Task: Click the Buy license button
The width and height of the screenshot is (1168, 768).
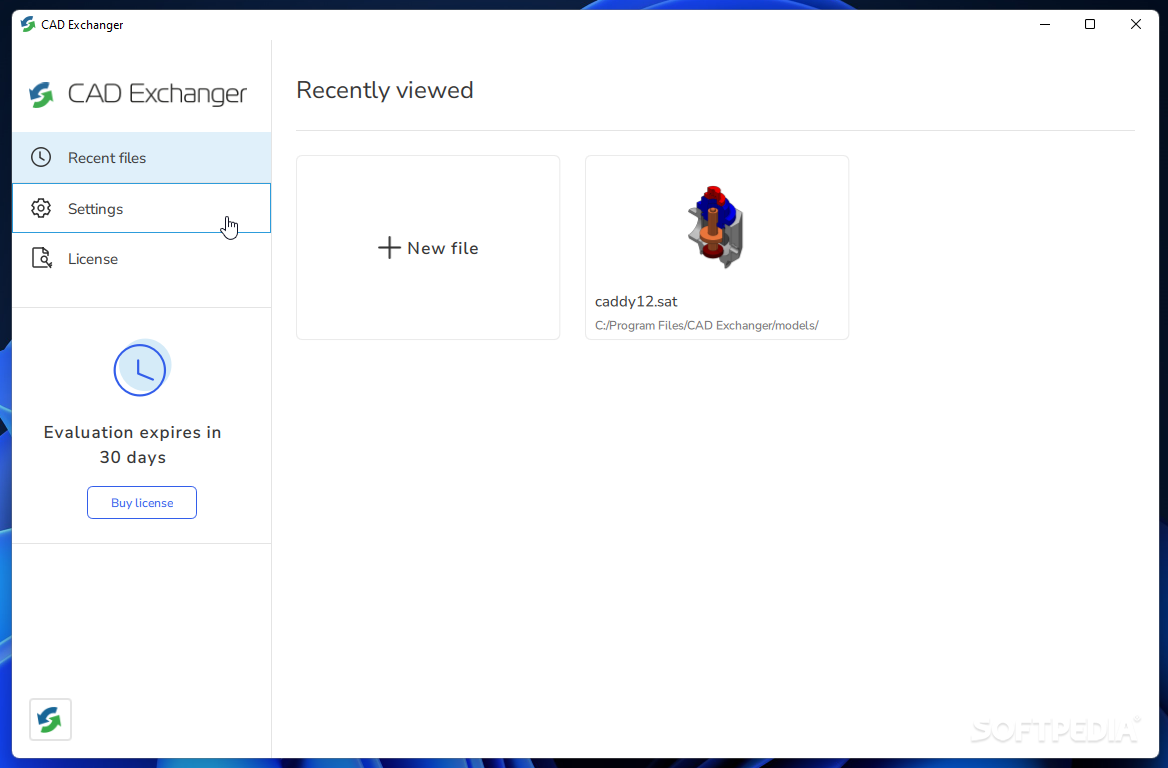Action: click(x=142, y=503)
